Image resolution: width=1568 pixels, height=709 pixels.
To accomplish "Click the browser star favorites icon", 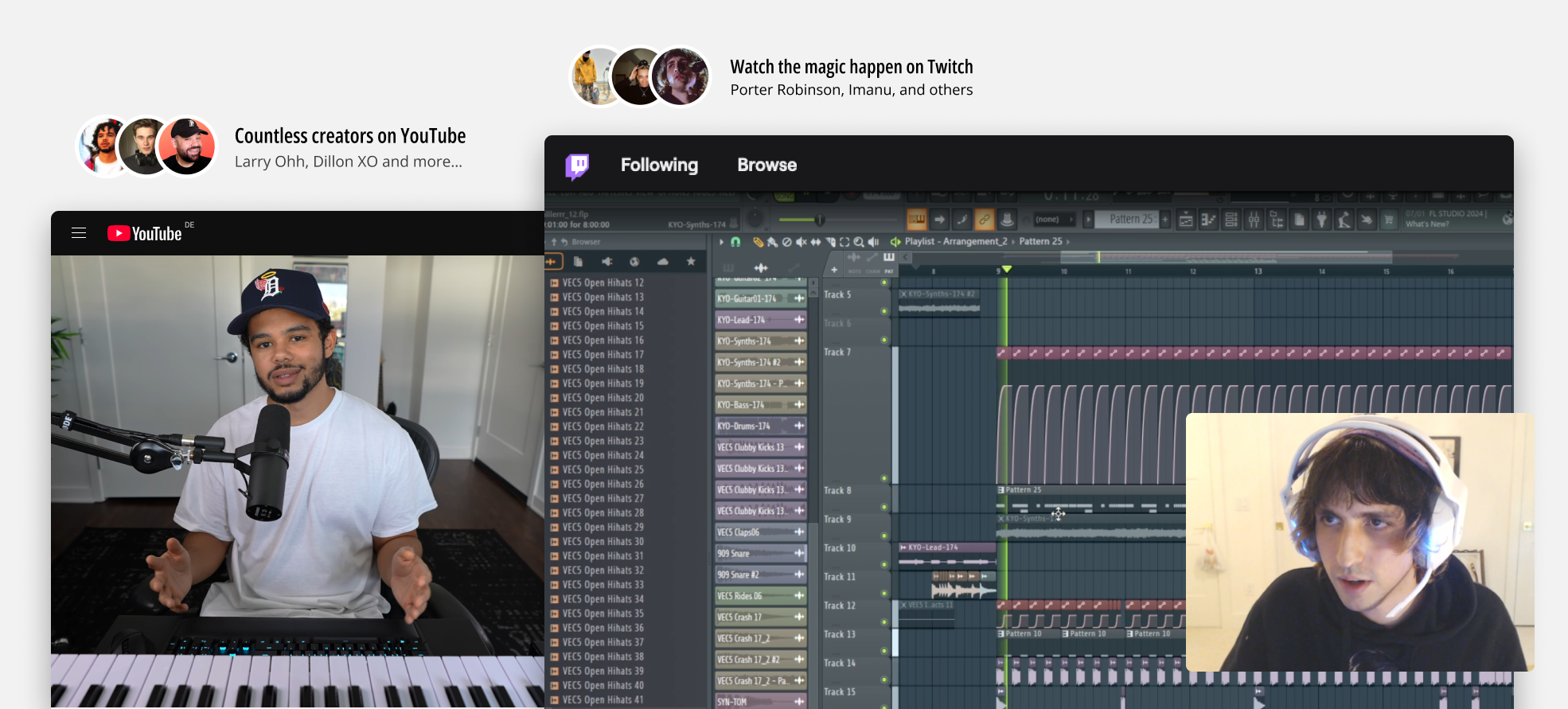I will point(691,261).
